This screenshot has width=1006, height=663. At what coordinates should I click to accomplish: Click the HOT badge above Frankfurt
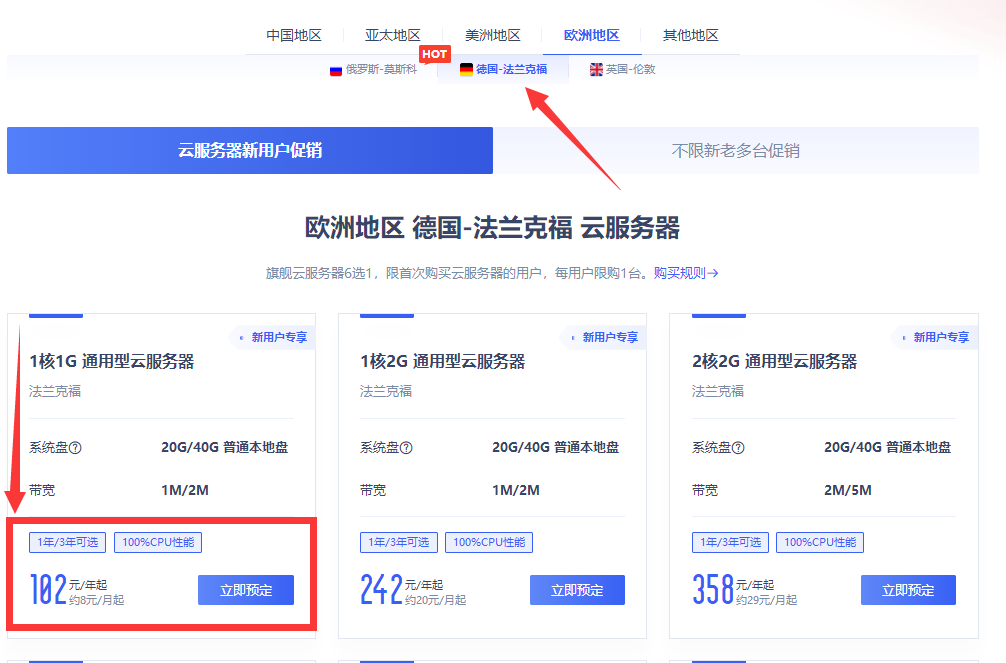click(x=434, y=54)
